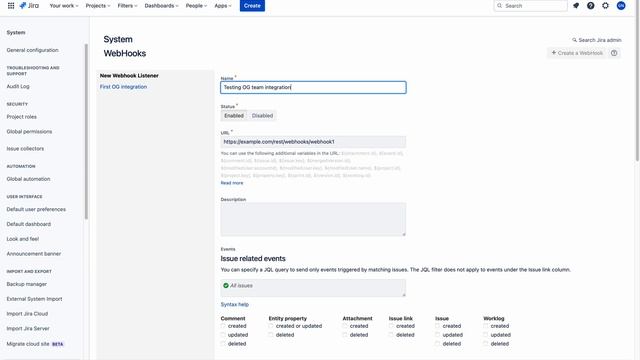Open Audit Log in sidebar

coord(18,87)
